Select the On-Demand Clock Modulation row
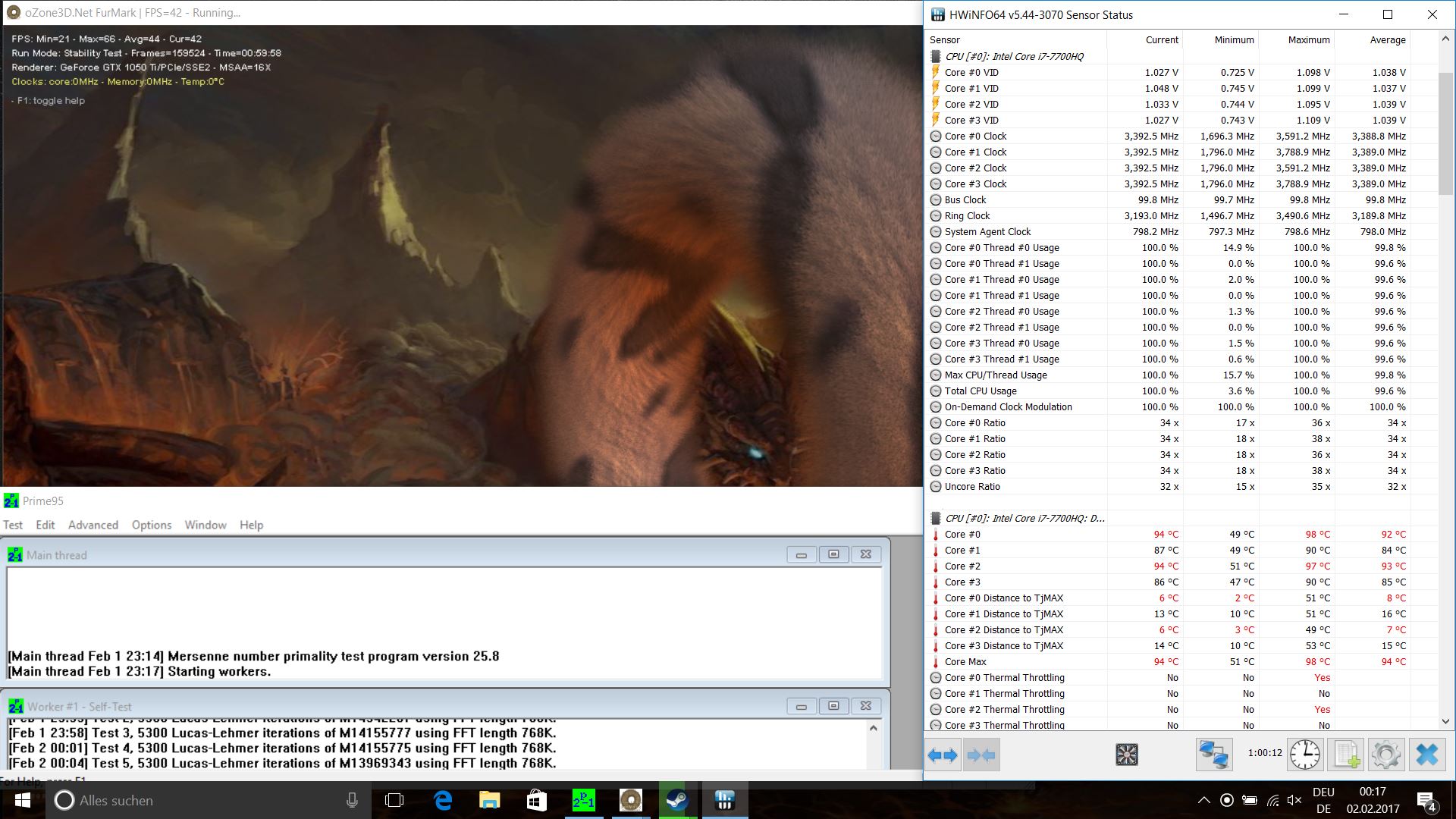This screenshot has height=819, width=1456. click(1181, 407)
